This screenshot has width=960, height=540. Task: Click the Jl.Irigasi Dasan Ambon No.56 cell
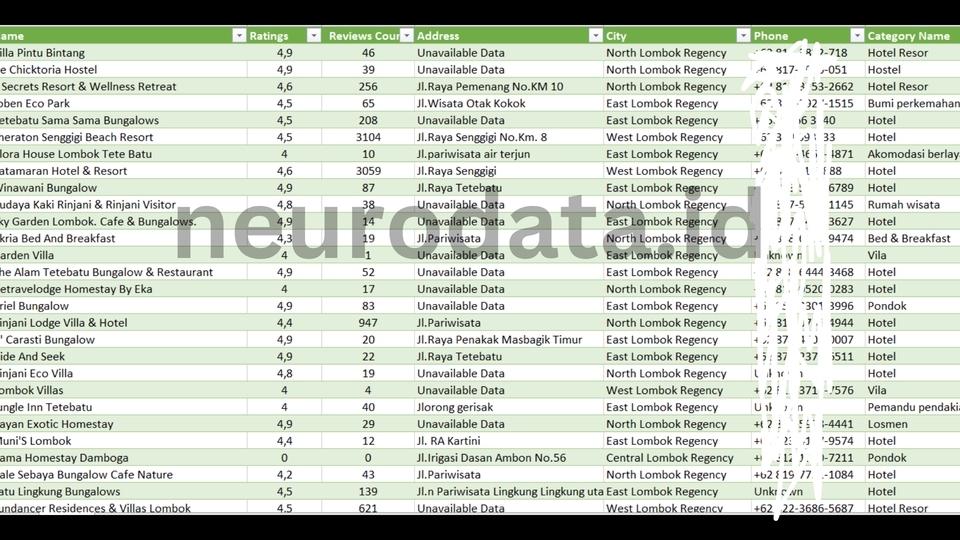[x=491, y=458]
